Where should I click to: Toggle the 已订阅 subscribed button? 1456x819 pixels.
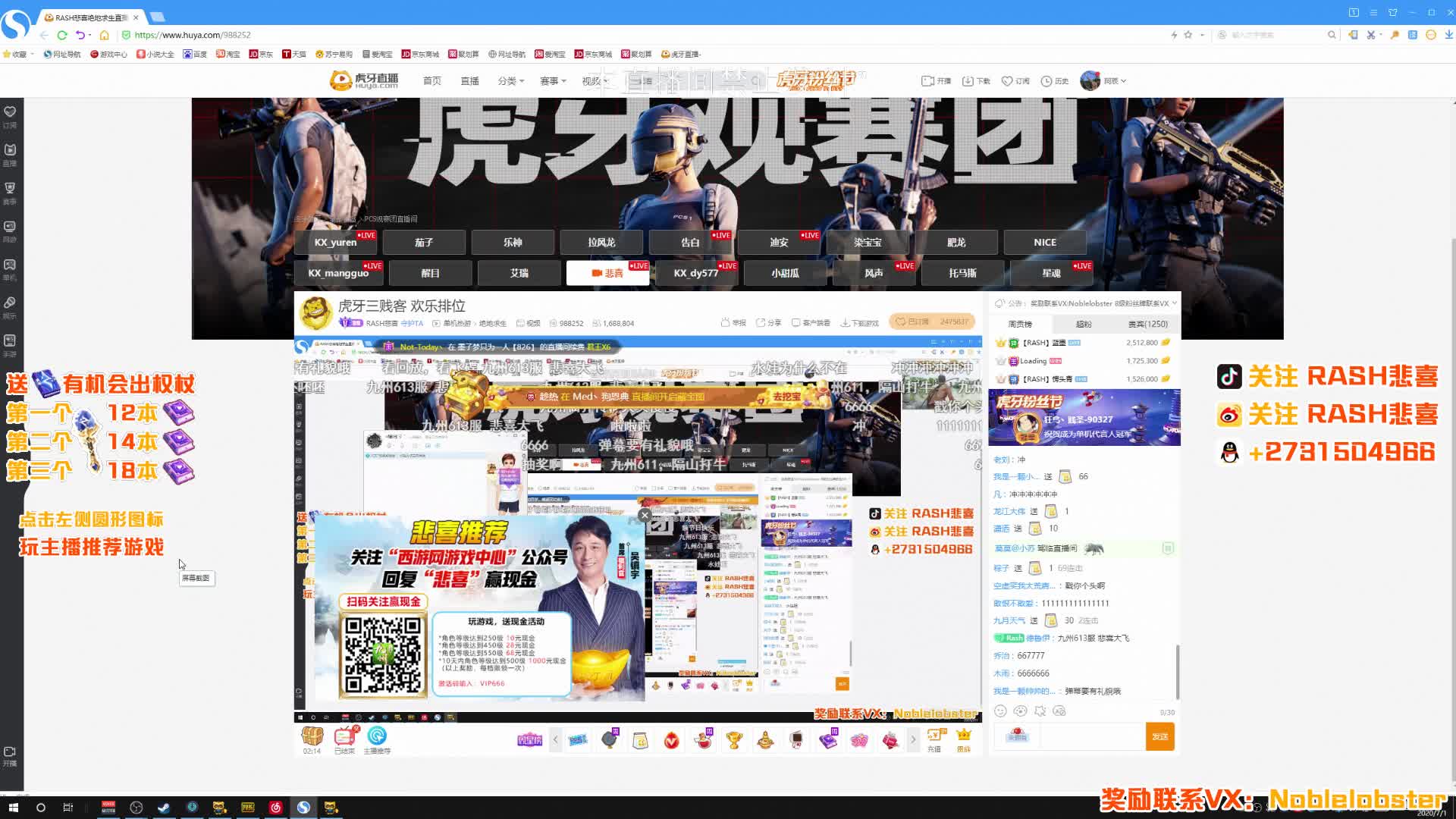tap(933, 322)
